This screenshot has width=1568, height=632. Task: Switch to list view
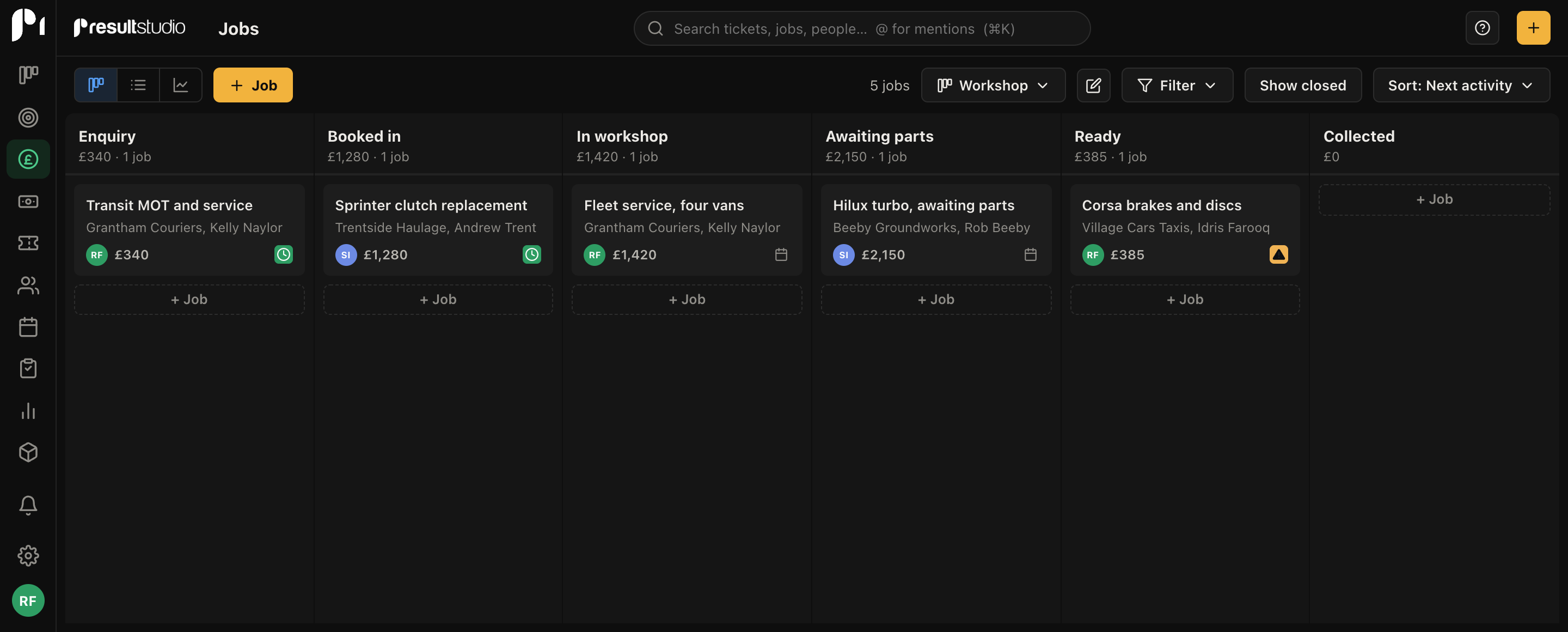pos(138,85)
